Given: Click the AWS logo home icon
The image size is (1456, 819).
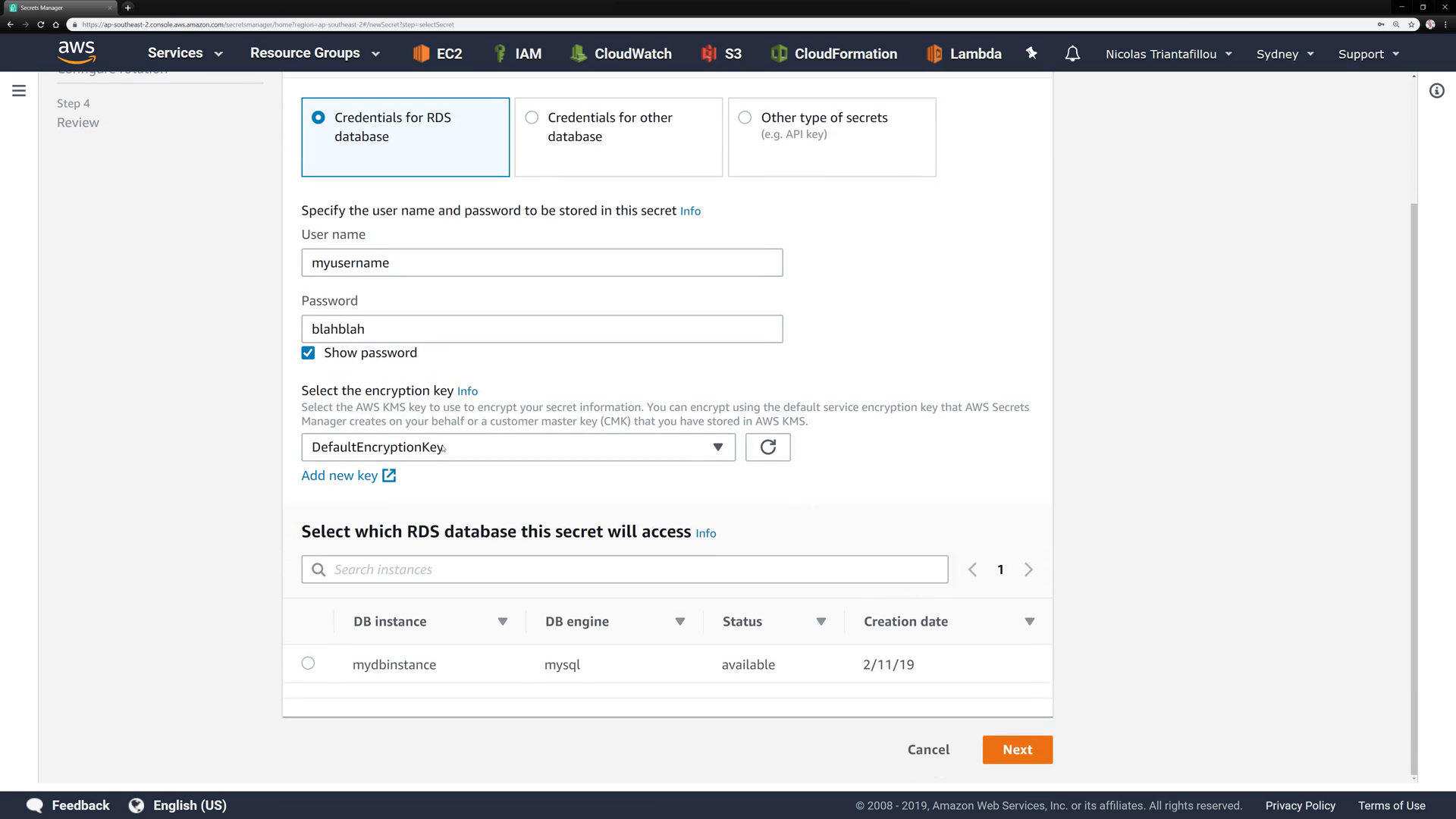Looking at the screenshot, I should (77, 52).
